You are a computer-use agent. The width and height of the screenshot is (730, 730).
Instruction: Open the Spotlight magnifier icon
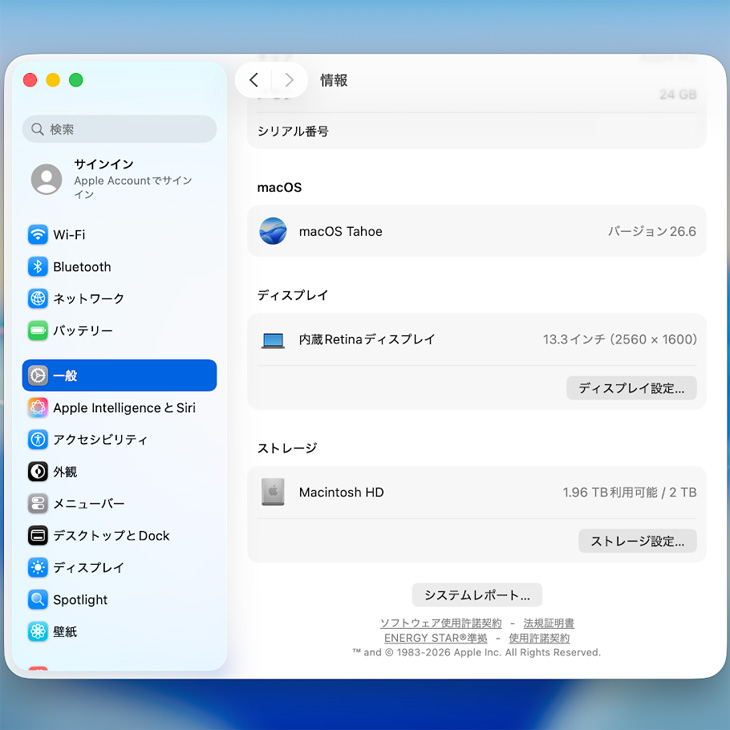coord(38,600)
